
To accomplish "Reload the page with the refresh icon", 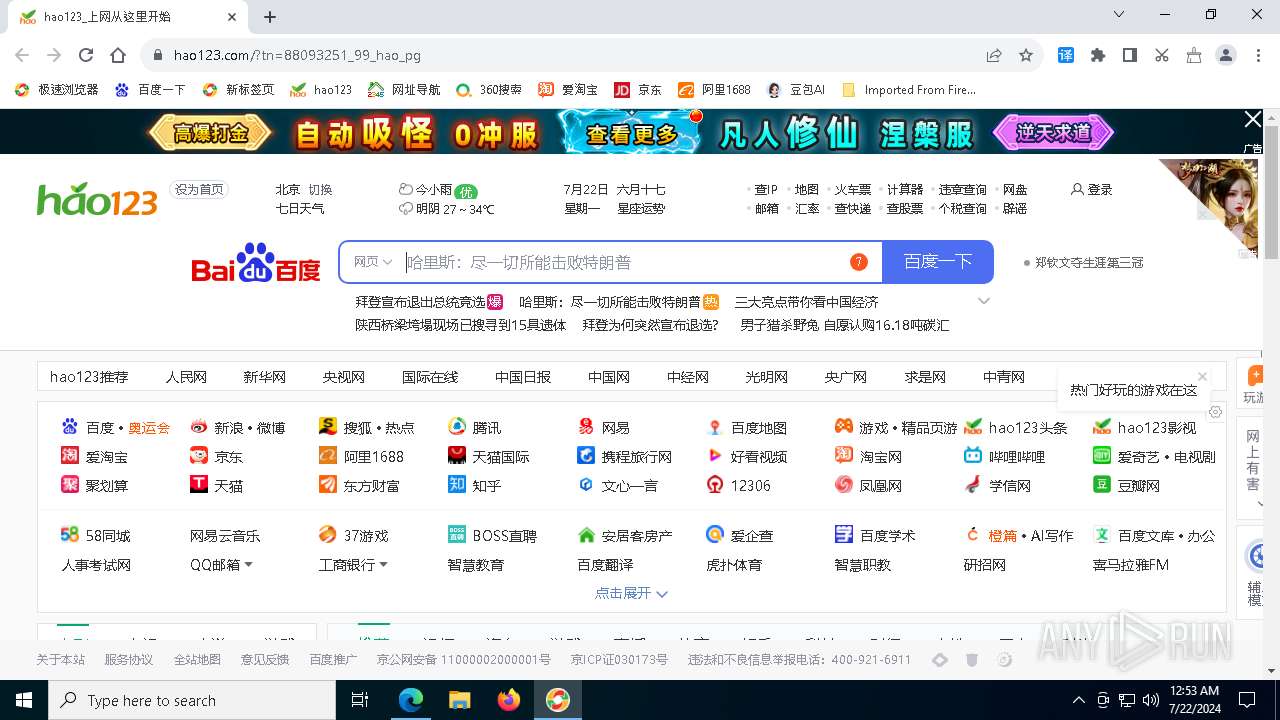I will point(86,55).
